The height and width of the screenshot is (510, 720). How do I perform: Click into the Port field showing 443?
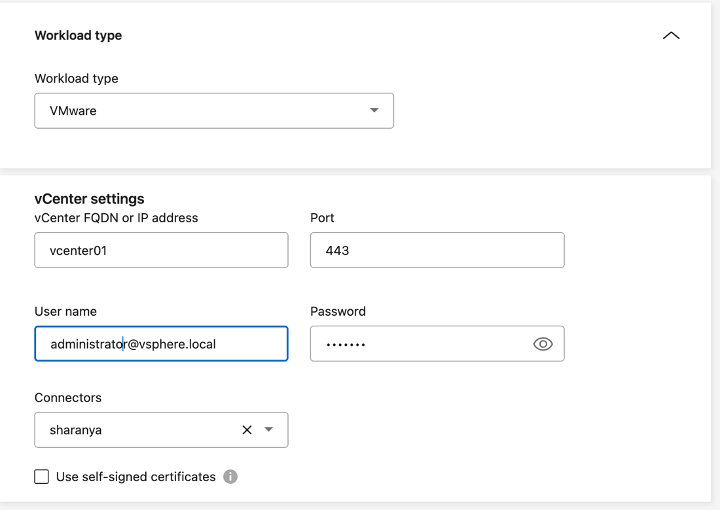(437, 251)
